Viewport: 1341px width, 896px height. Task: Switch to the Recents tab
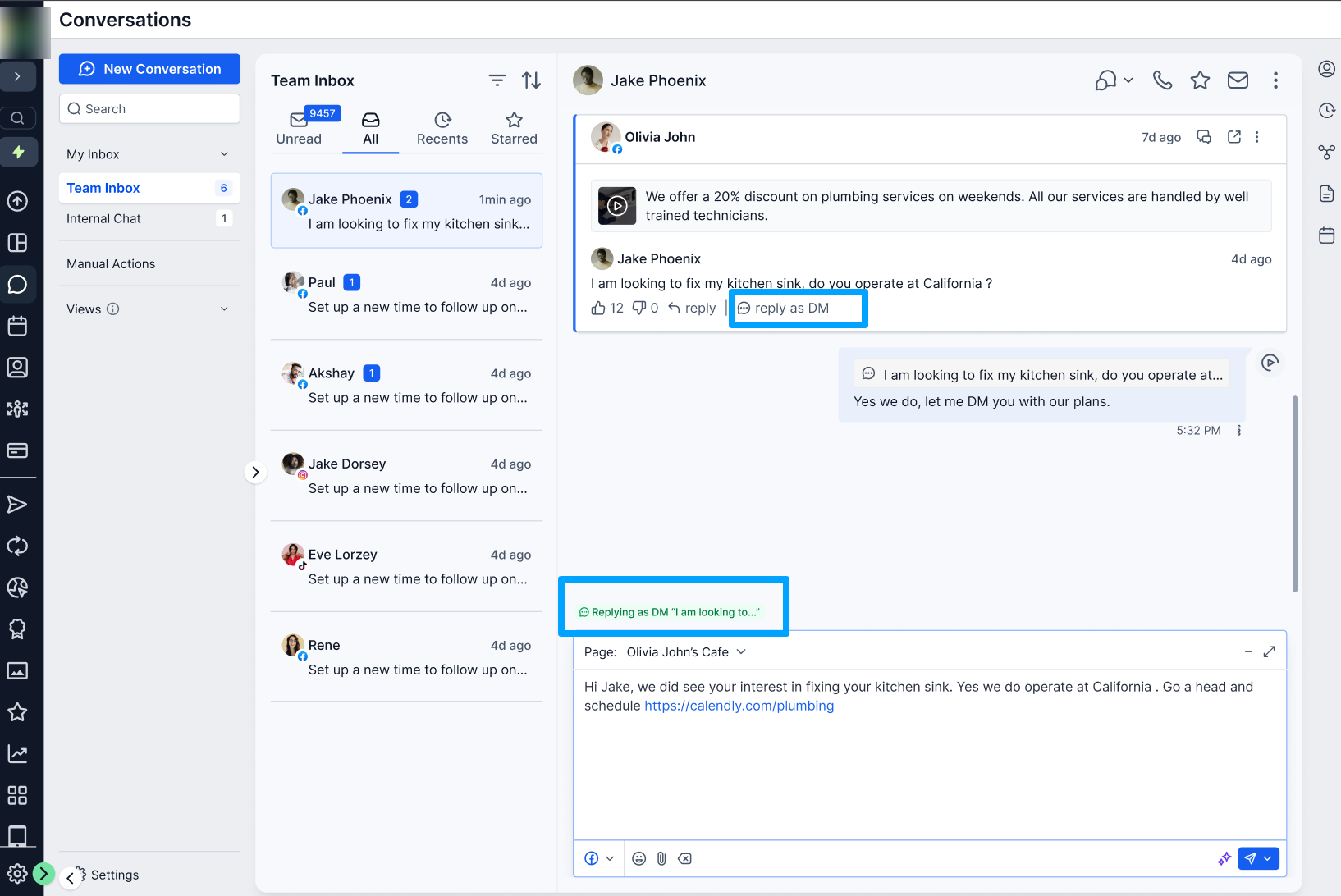tap(442, 129)
